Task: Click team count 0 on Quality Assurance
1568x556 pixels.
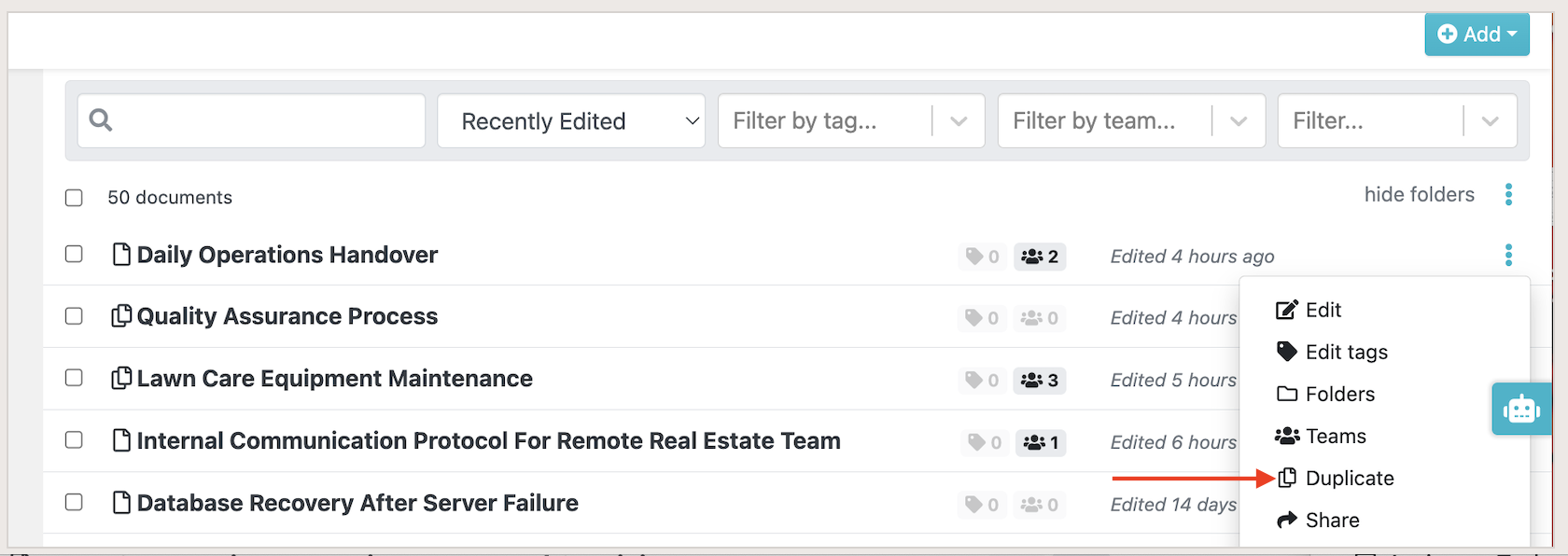Action: coord(1040,318)
